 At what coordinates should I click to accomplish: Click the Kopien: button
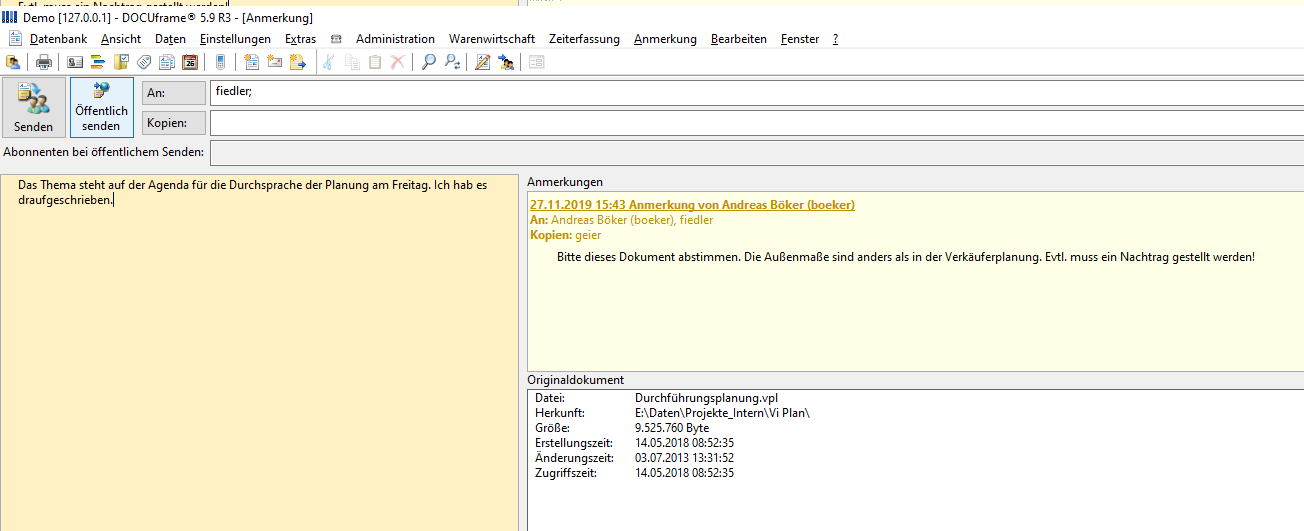click(174, 123)
